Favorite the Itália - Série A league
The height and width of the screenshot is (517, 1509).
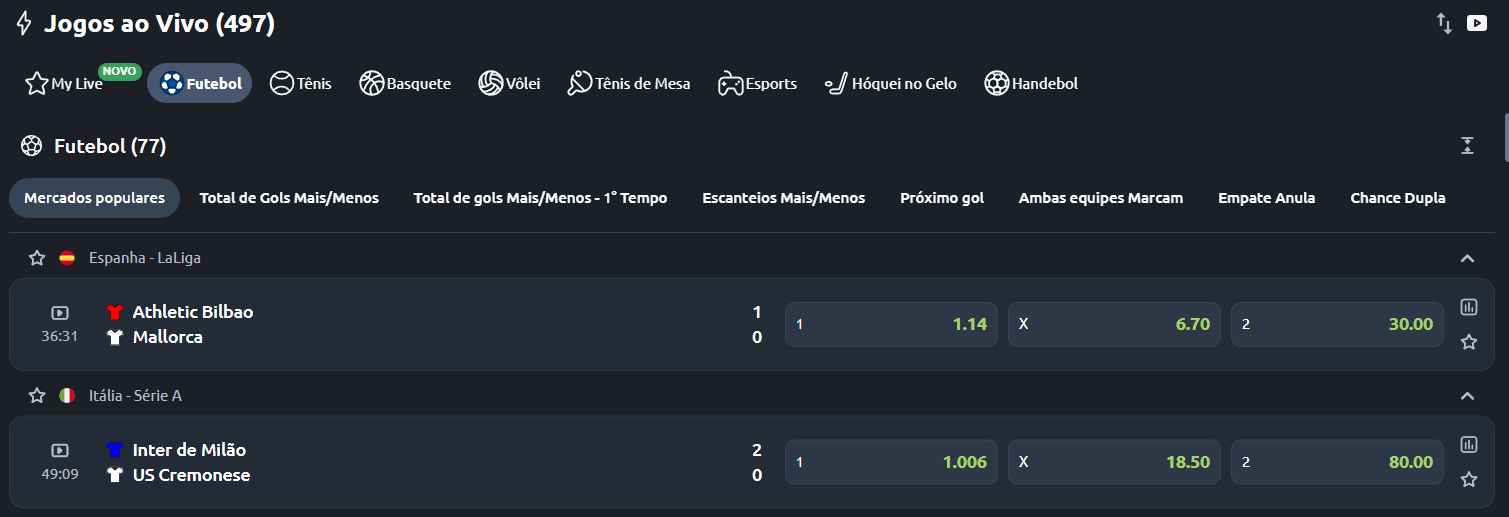click(x=37, y=396)
